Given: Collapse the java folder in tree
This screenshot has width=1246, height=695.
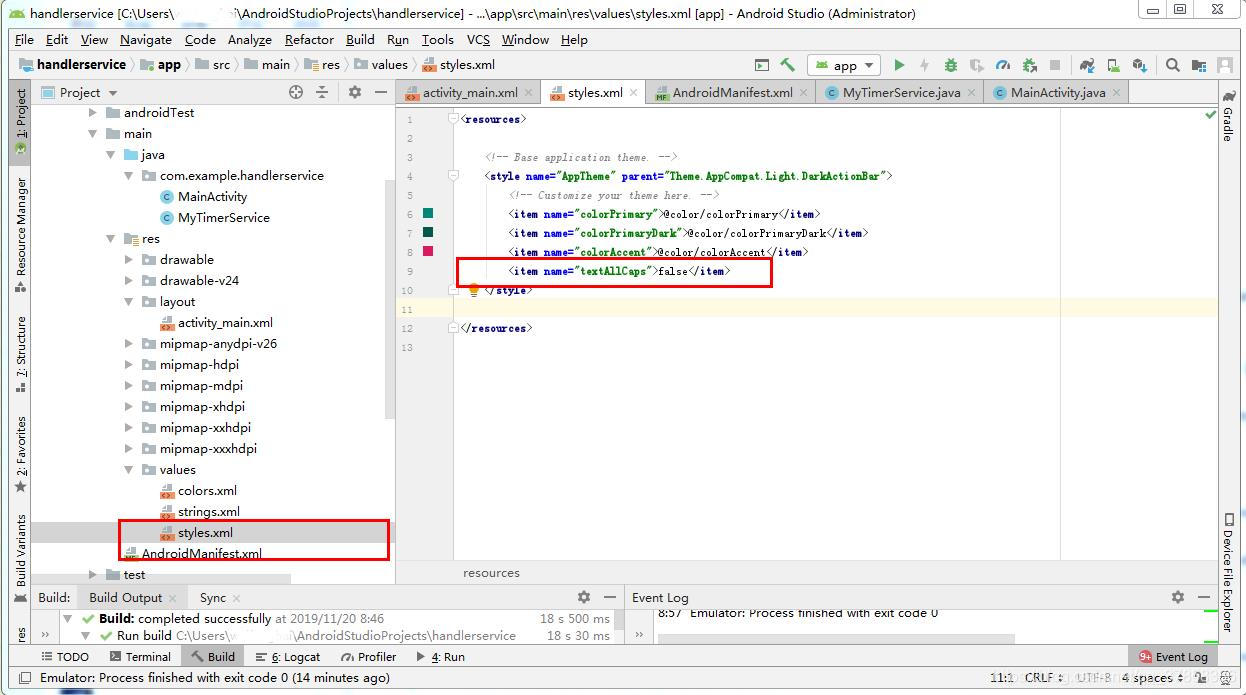Looking at the screenshot, I should (111, 155).
